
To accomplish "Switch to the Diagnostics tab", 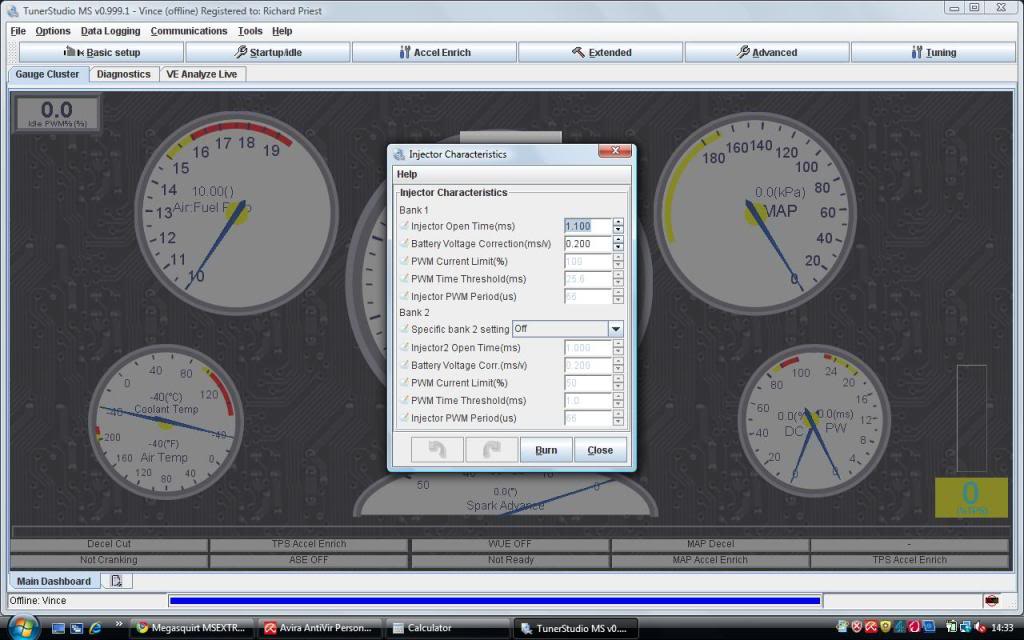I will [123, 73].
